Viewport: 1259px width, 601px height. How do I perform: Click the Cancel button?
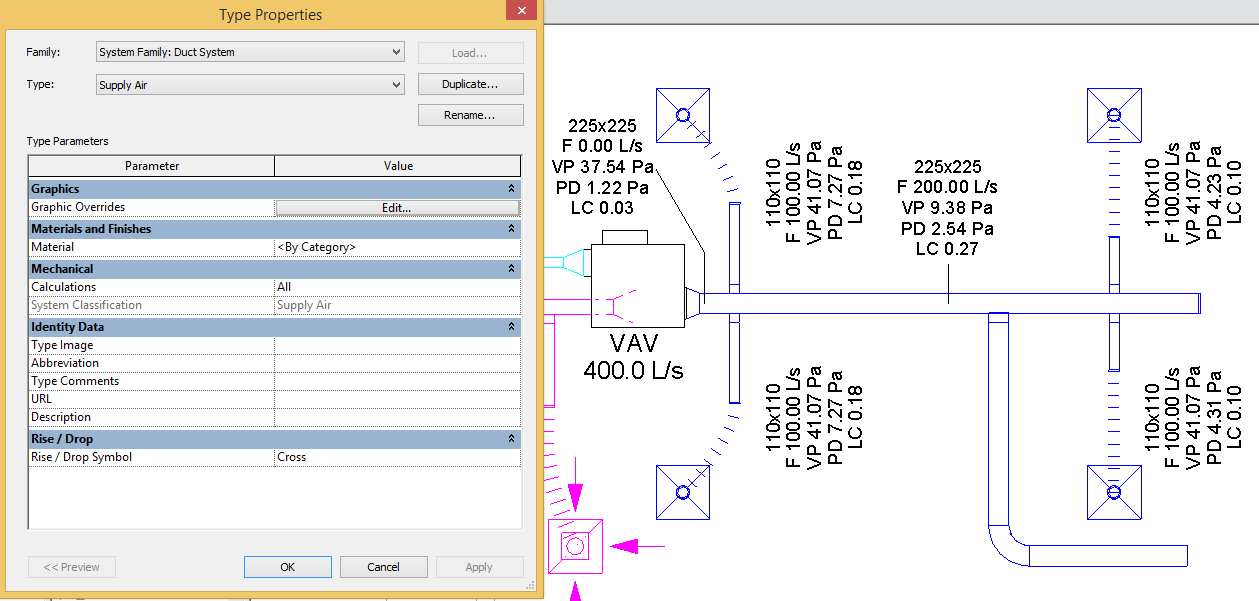click(383, 566)
